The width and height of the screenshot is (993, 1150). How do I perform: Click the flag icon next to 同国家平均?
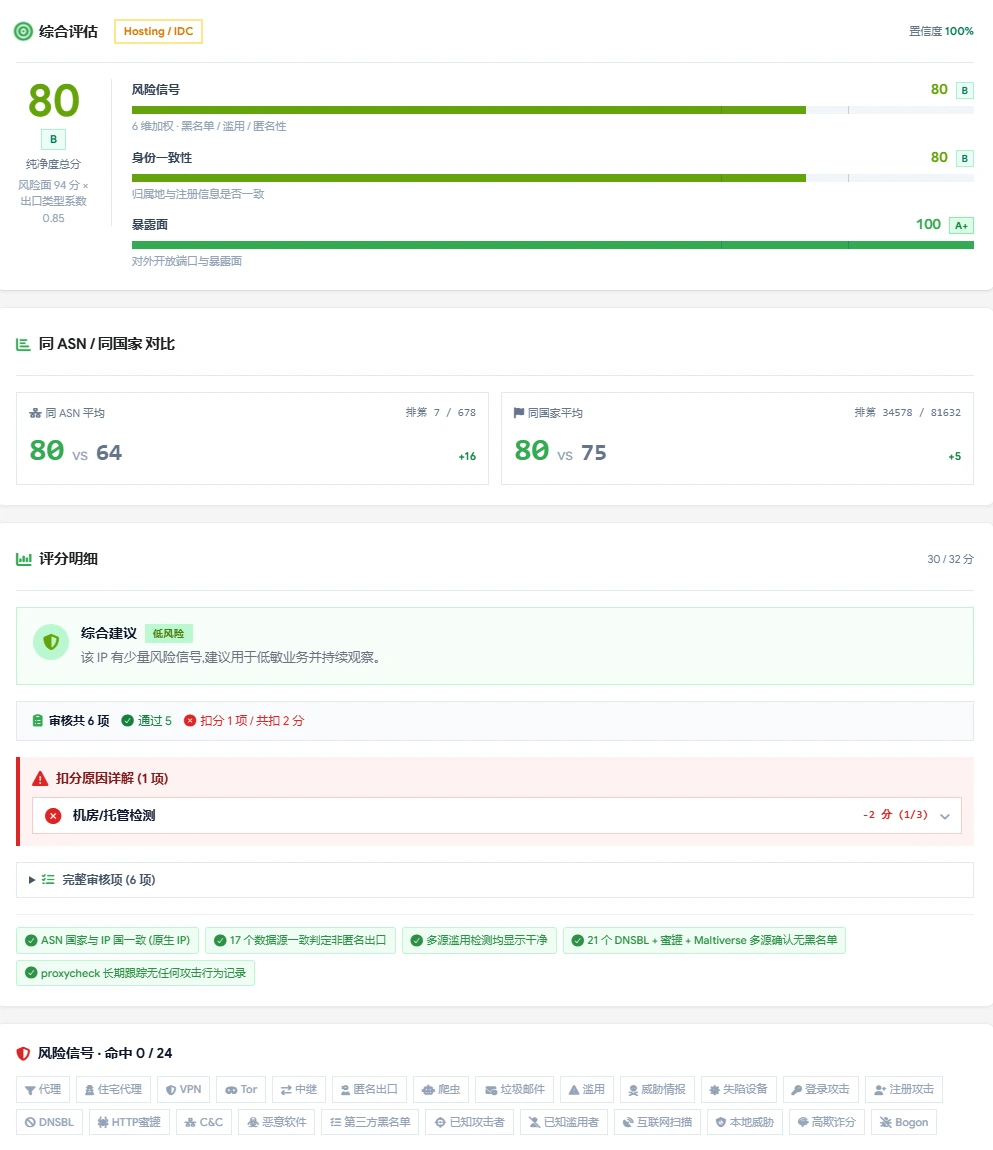519,413
